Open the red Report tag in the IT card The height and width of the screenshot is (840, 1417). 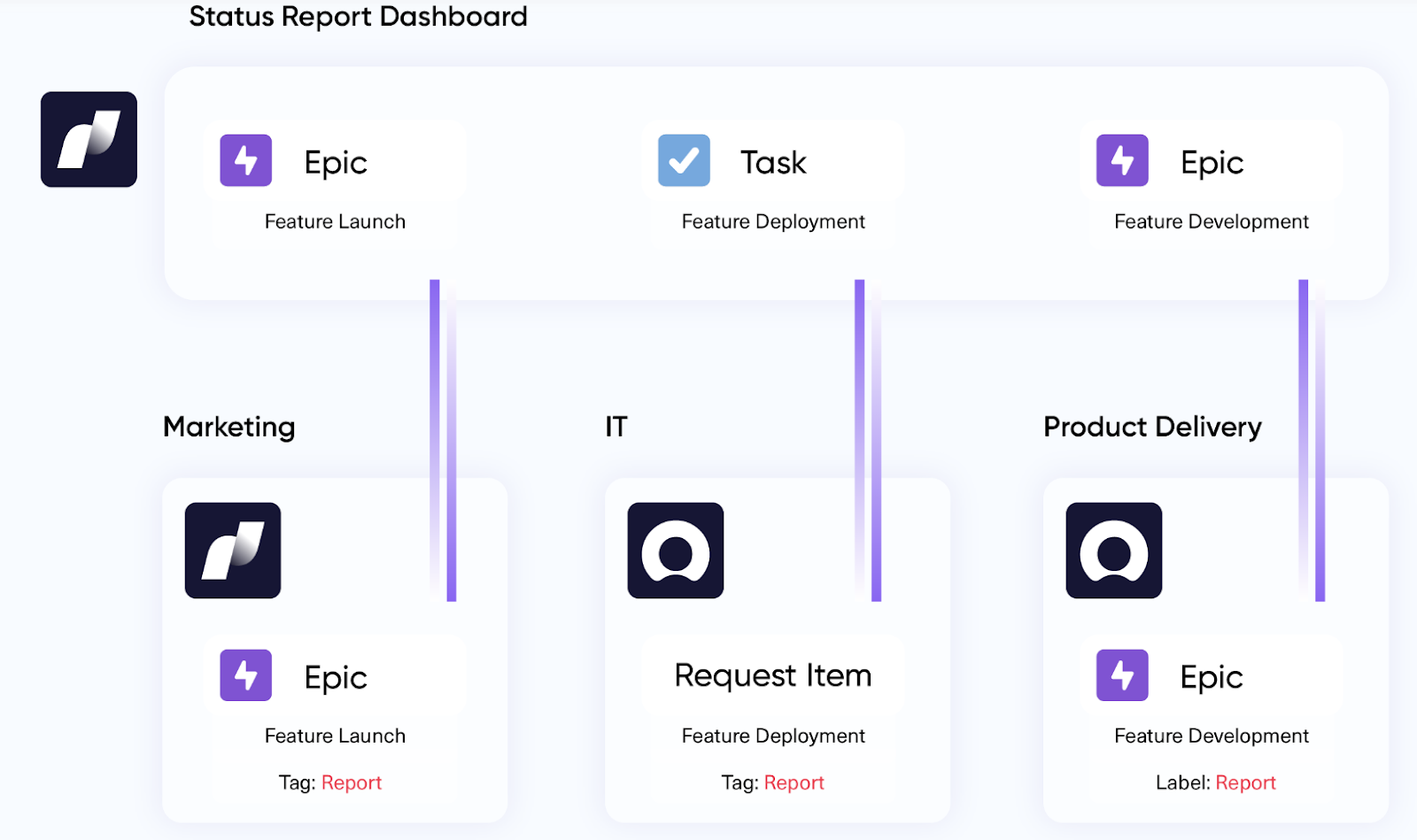point(794,782)
